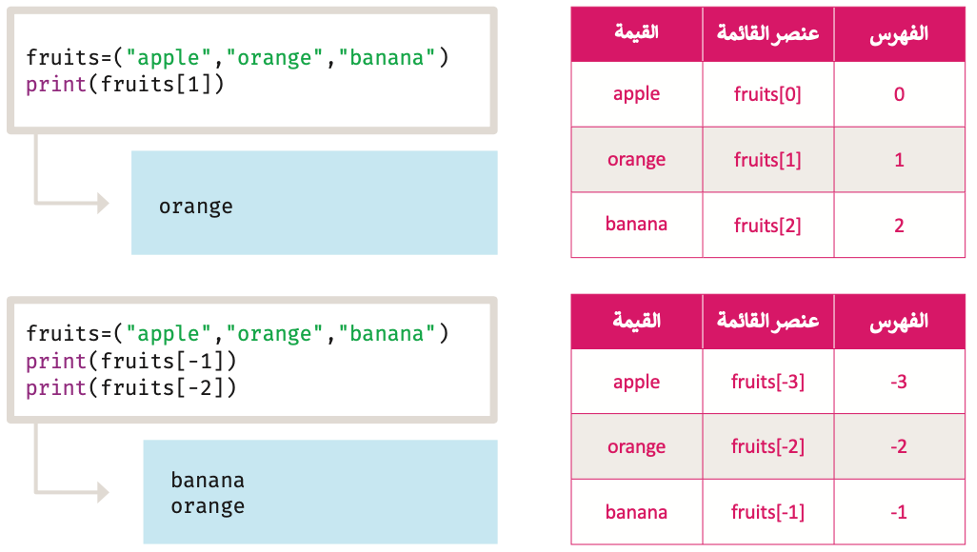This screenshot has height=552, width=977.
Task: Click the print(fruits[-2]) code line
Action: pos(131,388)
